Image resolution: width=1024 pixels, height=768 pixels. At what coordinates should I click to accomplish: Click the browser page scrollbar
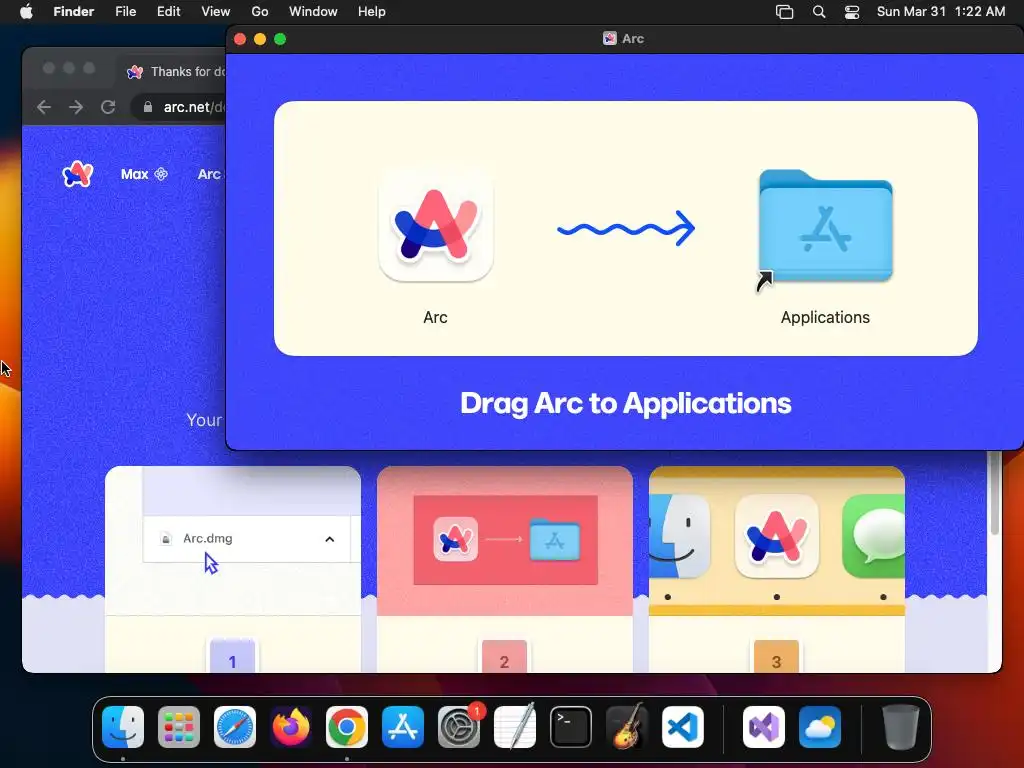tap(995, 494)
